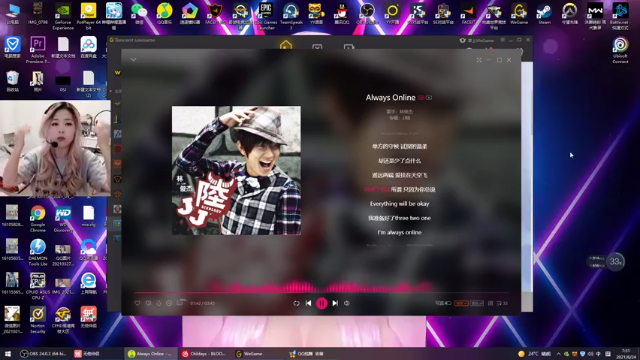Open the comments icon beside the time
Screen dimensions: 640x360
click(x=180, y=302)
